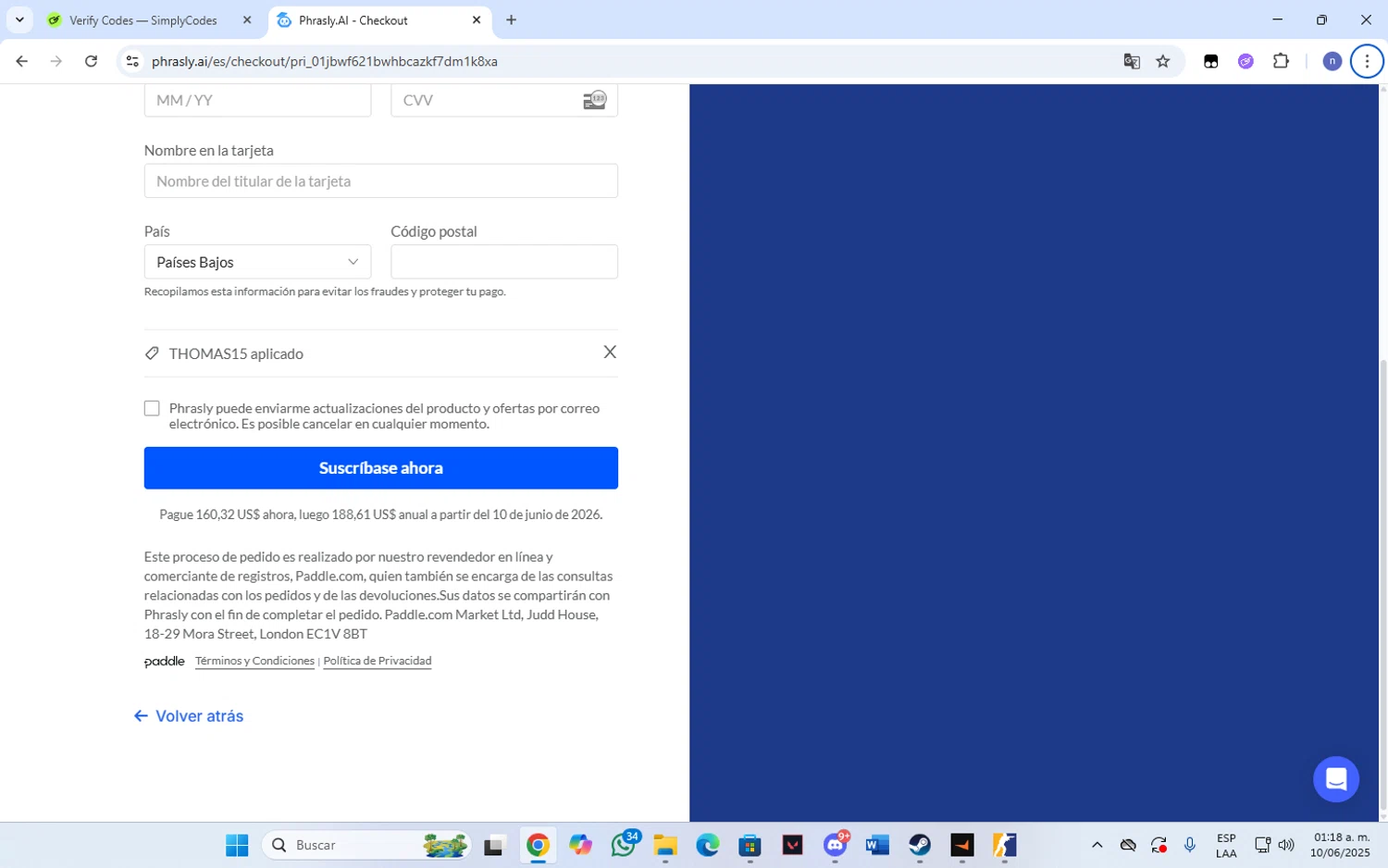Bookmark this page with the star
Viewport: 1388px width, 868px height.
click(x=1163, y=61)
